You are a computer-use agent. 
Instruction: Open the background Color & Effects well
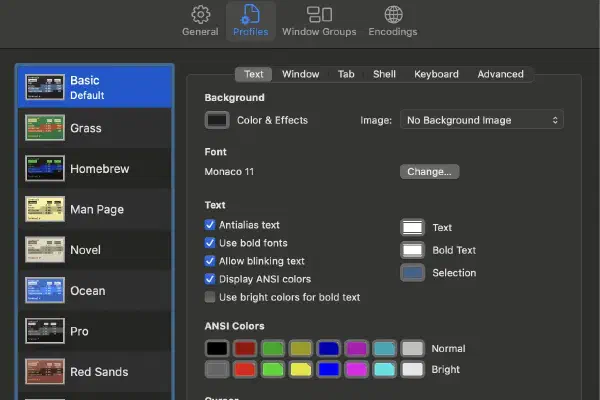(x=216, y=120)
